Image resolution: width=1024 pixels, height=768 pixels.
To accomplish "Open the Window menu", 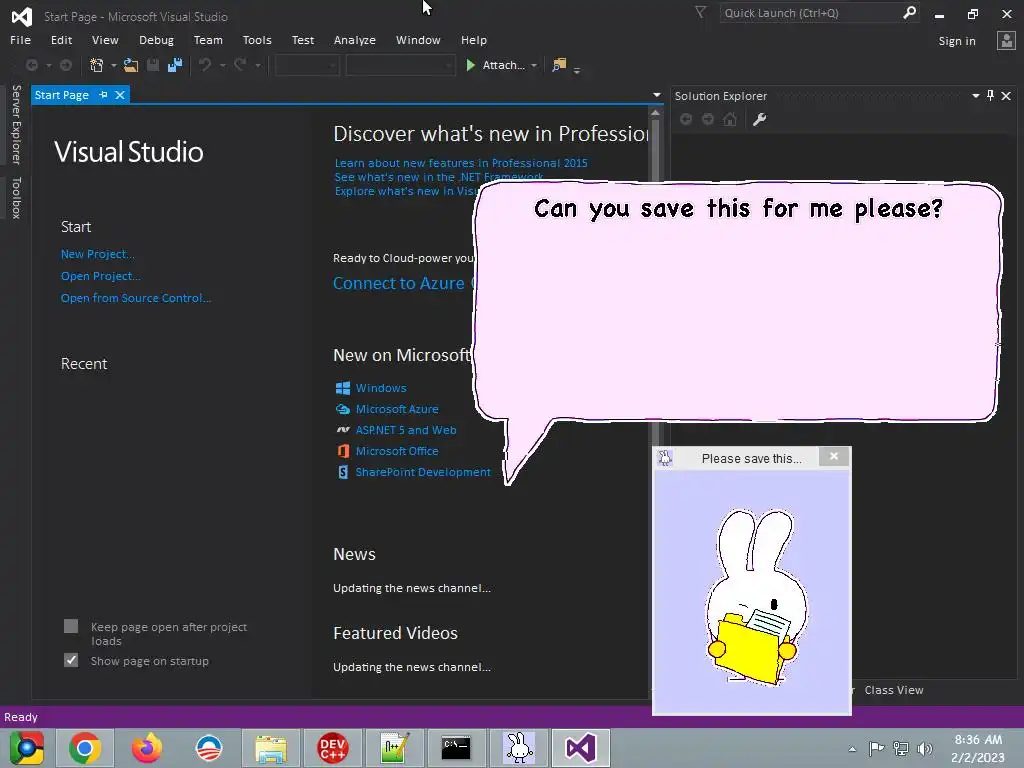I will (x=418, y=40).
